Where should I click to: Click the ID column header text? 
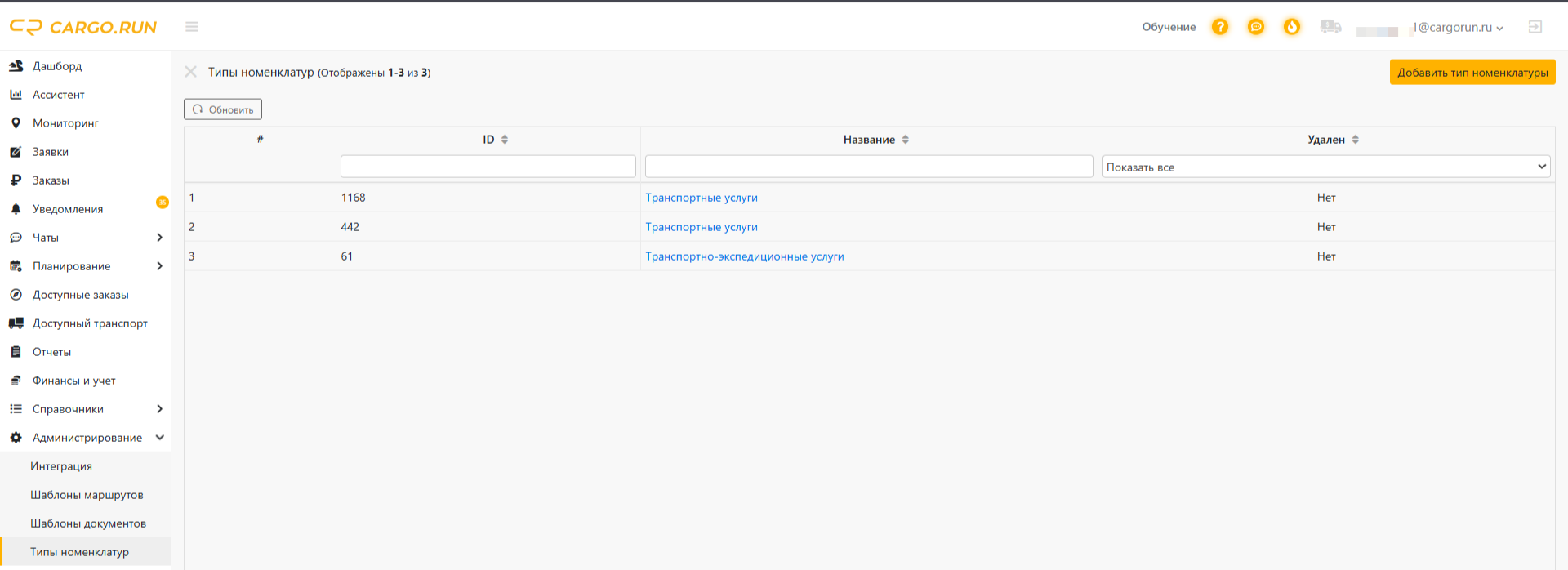(488, 140)
